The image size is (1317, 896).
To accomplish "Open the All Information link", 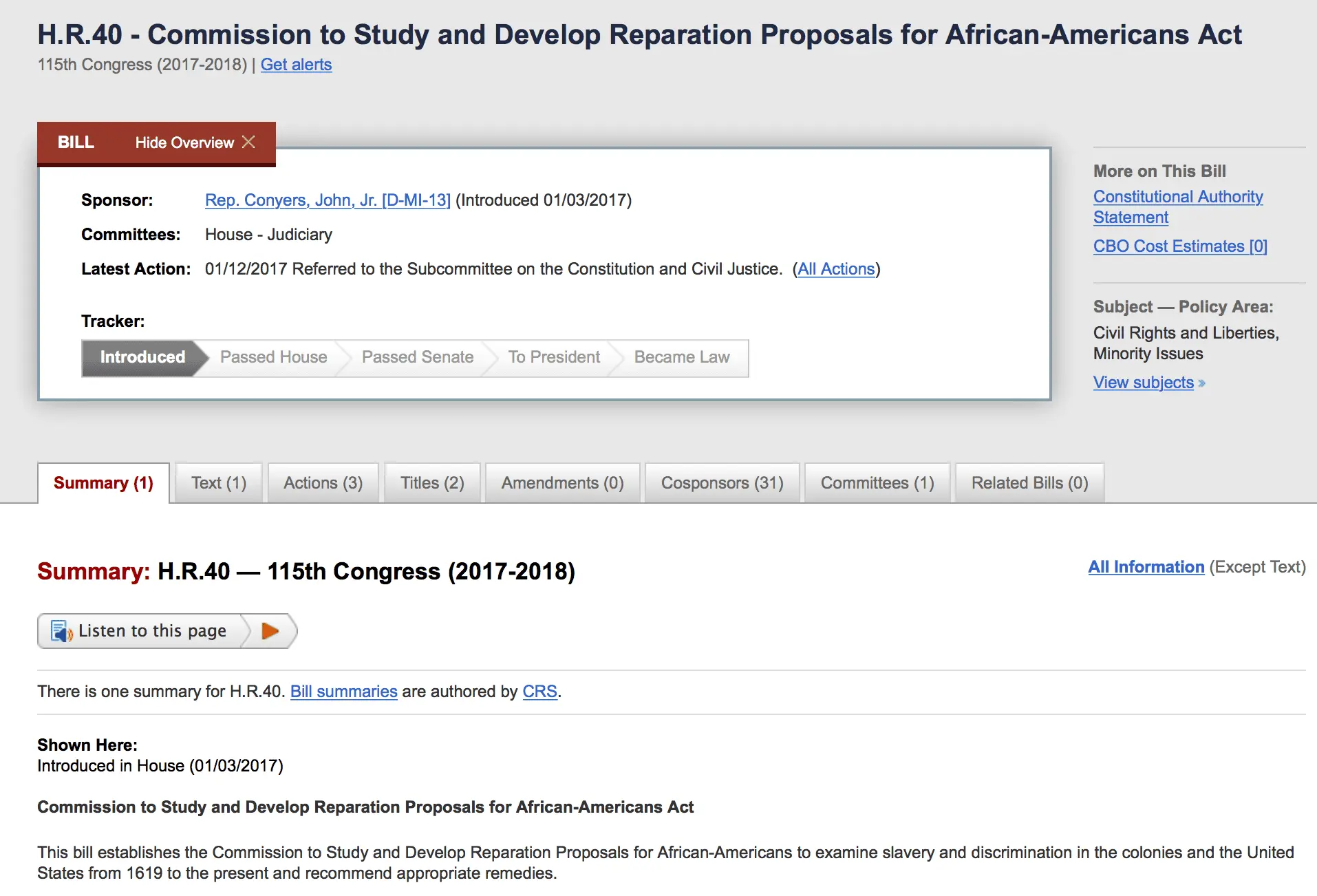I will (1146, 567).
